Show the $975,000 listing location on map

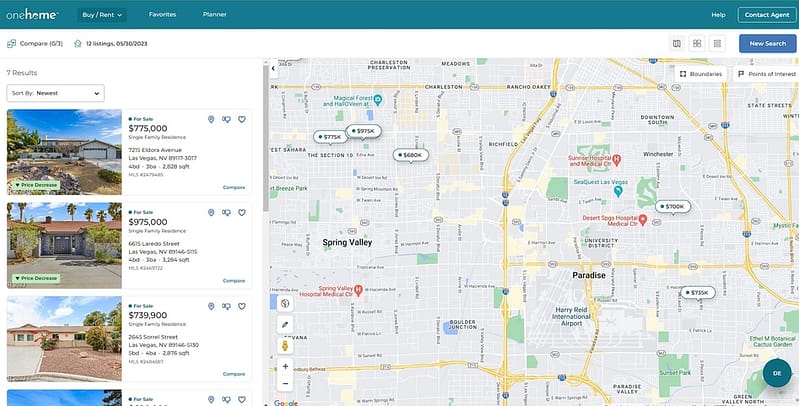click(211, 212)
